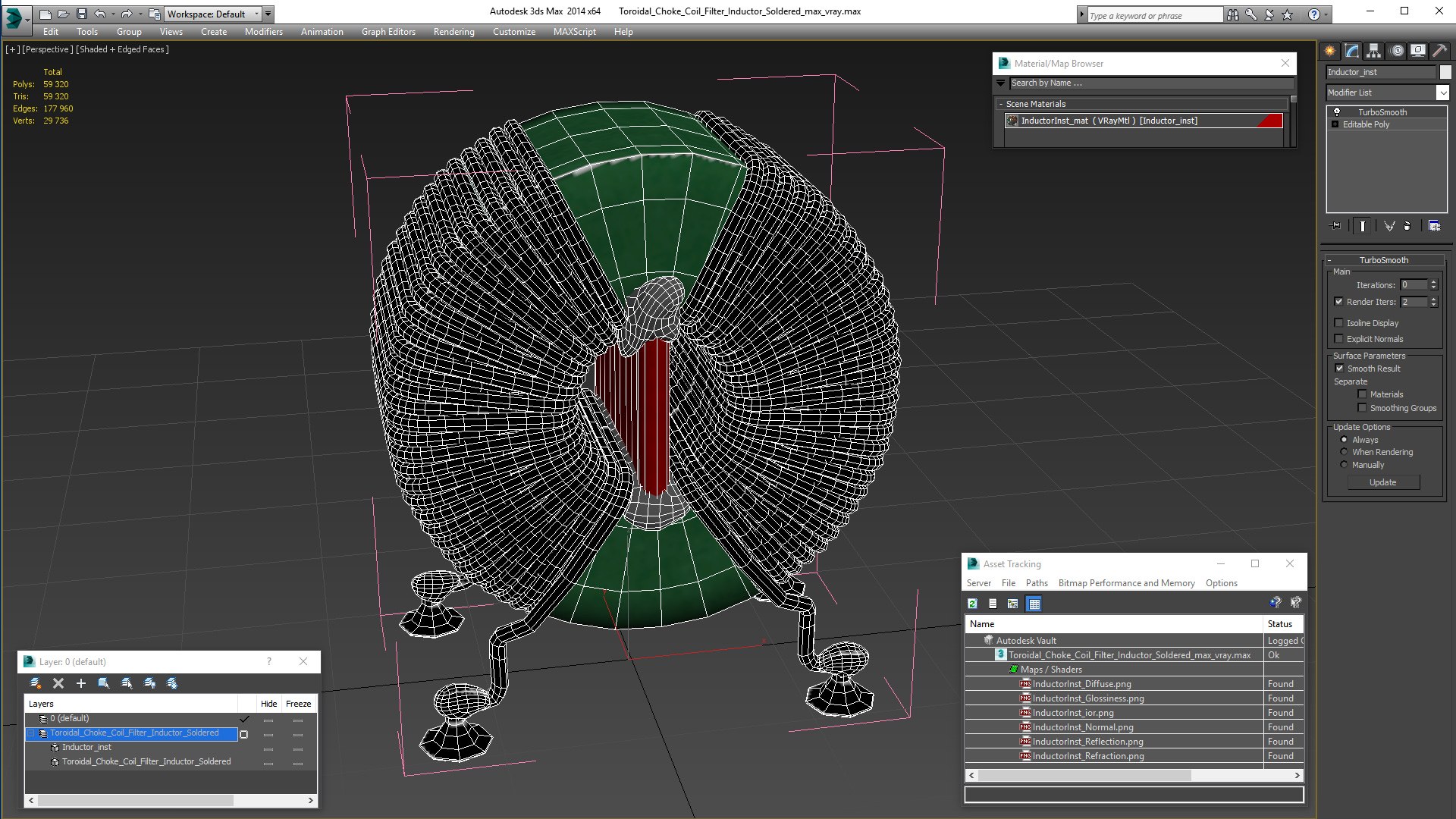
Task: Click the Perspective viewport label
Action: pyautogui.click(x=48, y=49)
